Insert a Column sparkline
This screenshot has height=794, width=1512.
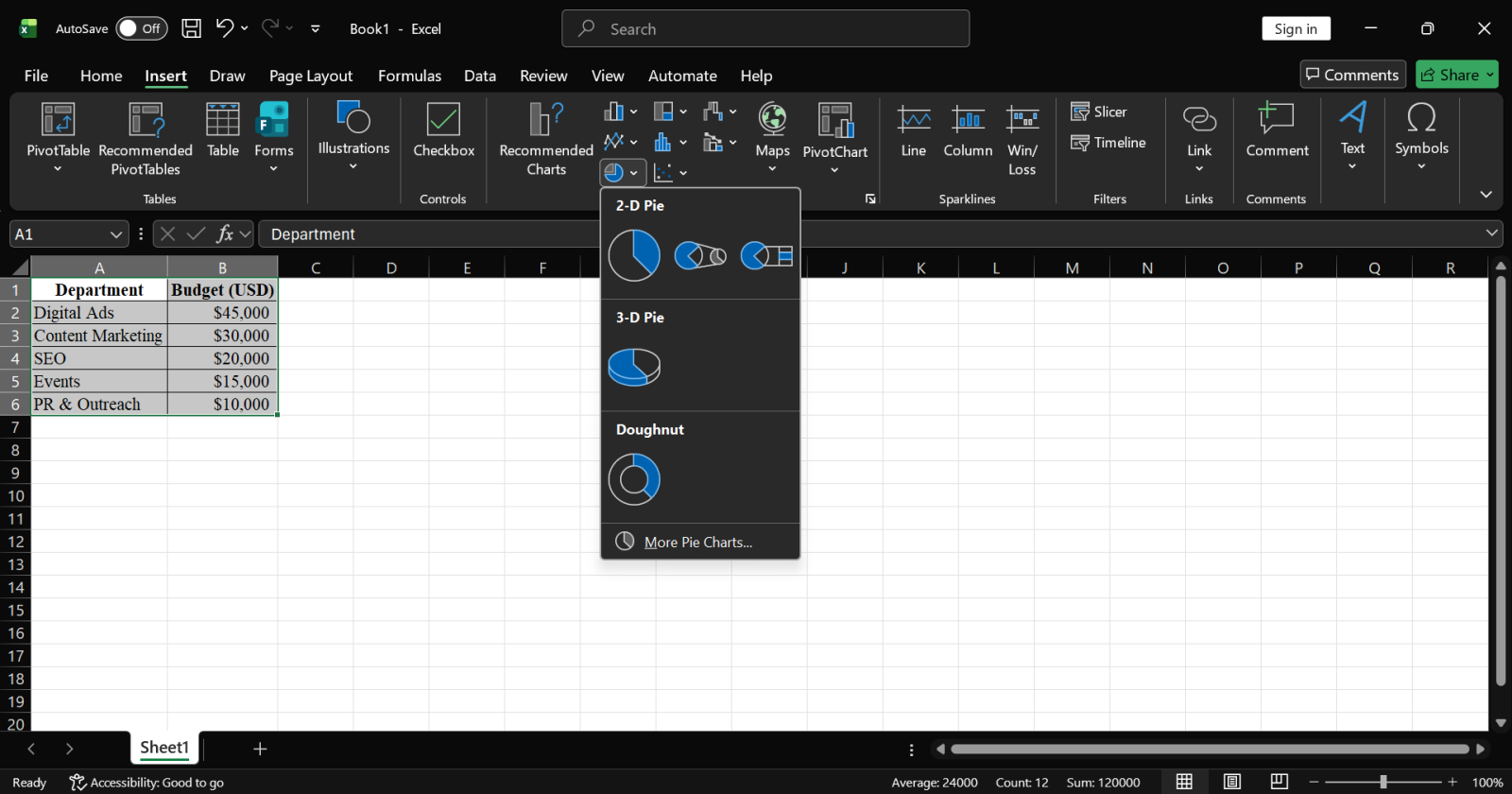click(968, 130)
